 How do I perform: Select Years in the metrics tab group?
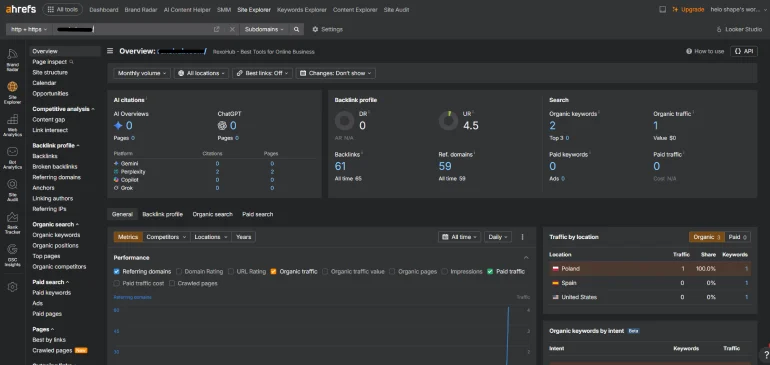[244, 237]
